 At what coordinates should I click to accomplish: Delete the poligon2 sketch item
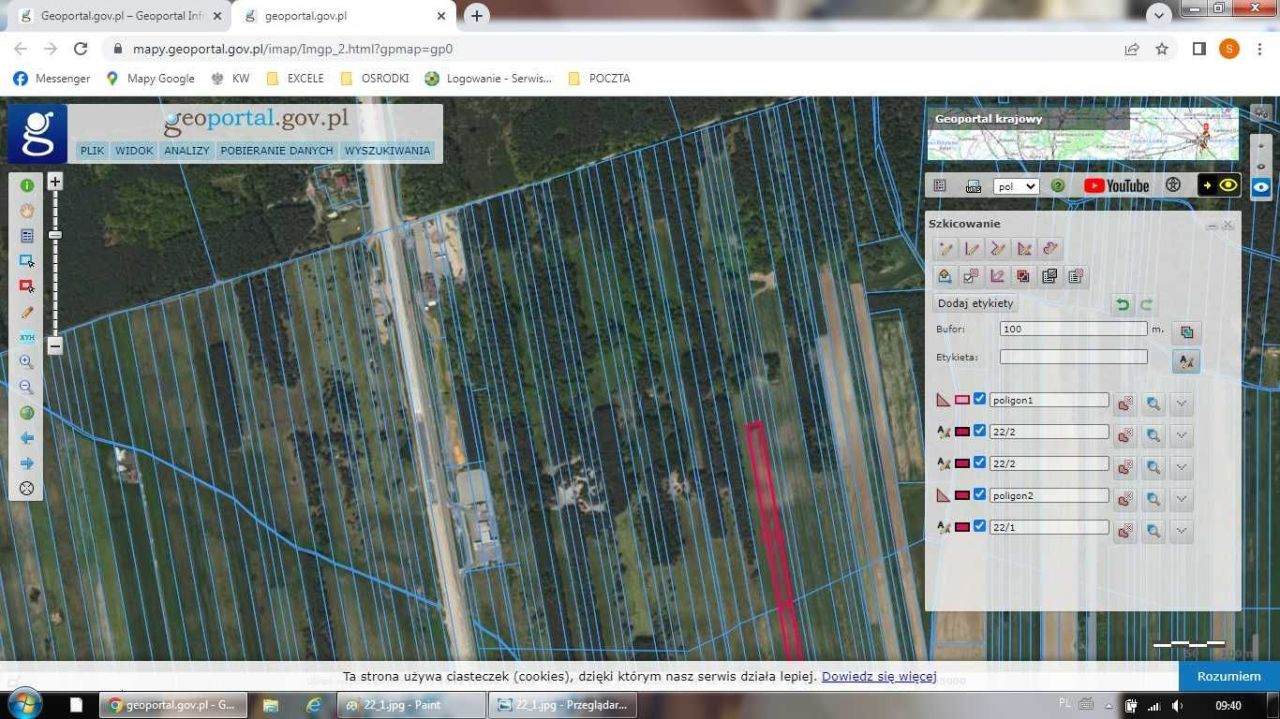coord(1126,499)
